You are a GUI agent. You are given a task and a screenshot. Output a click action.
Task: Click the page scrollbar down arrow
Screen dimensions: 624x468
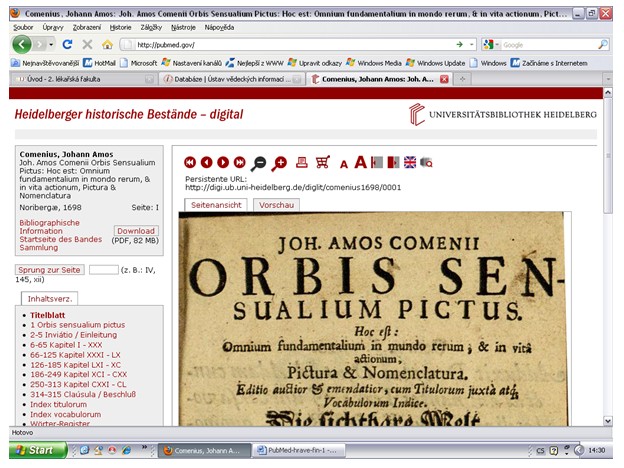tap(608, 420)
